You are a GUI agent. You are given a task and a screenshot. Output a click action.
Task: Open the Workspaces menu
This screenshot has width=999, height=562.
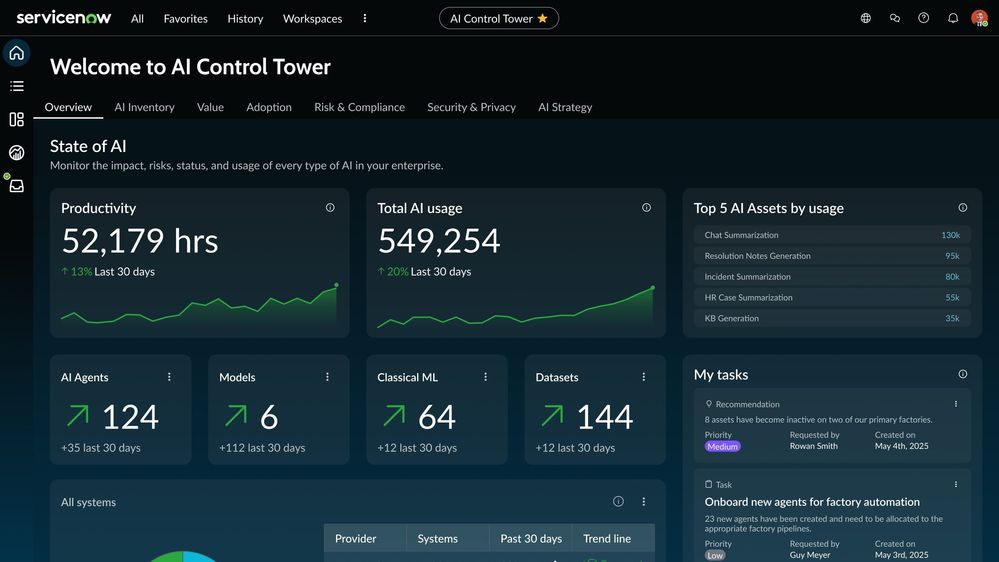point(312,18)
